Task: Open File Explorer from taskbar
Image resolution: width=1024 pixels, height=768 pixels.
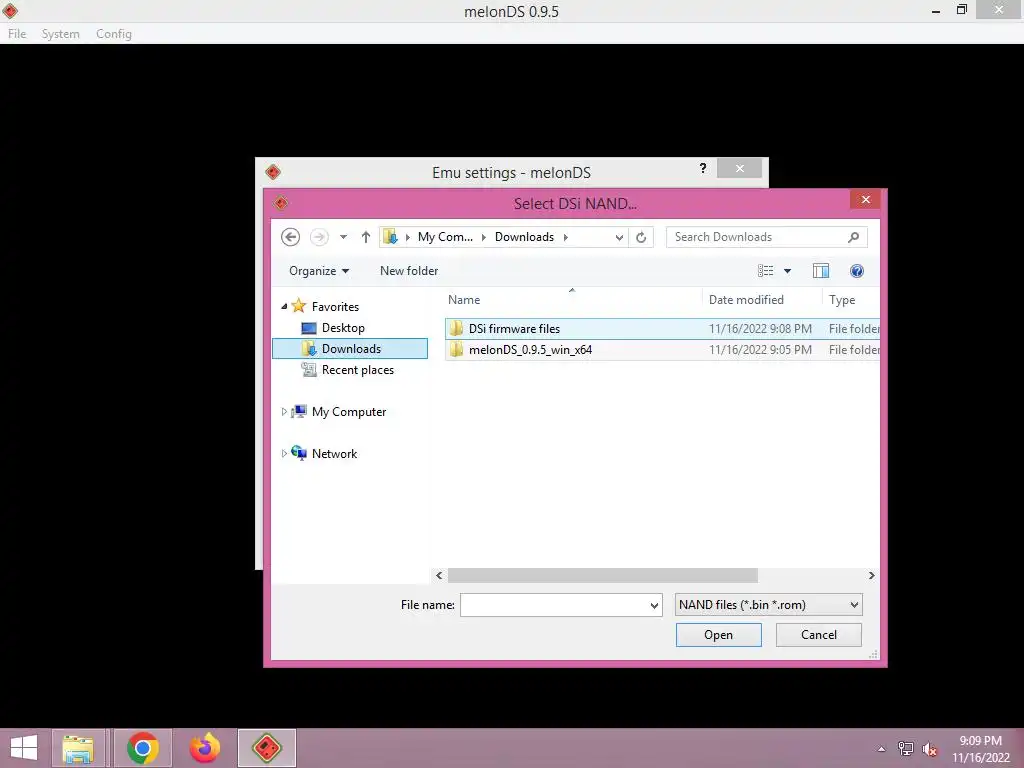Action: coord(78,748)
